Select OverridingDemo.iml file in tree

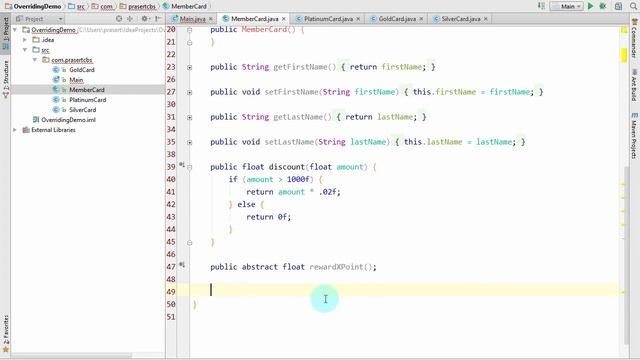pyautogui.click(x=68, y=120)
